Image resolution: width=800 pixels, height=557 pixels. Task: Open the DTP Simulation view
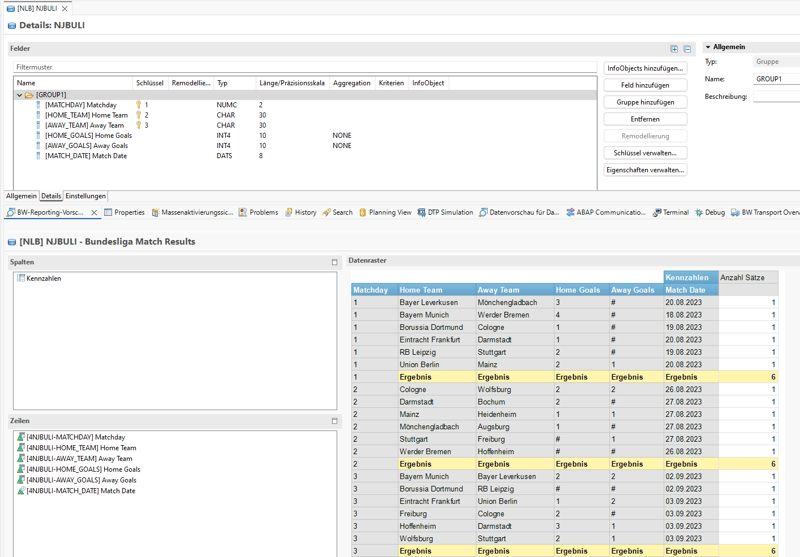[x=445, y=213]
